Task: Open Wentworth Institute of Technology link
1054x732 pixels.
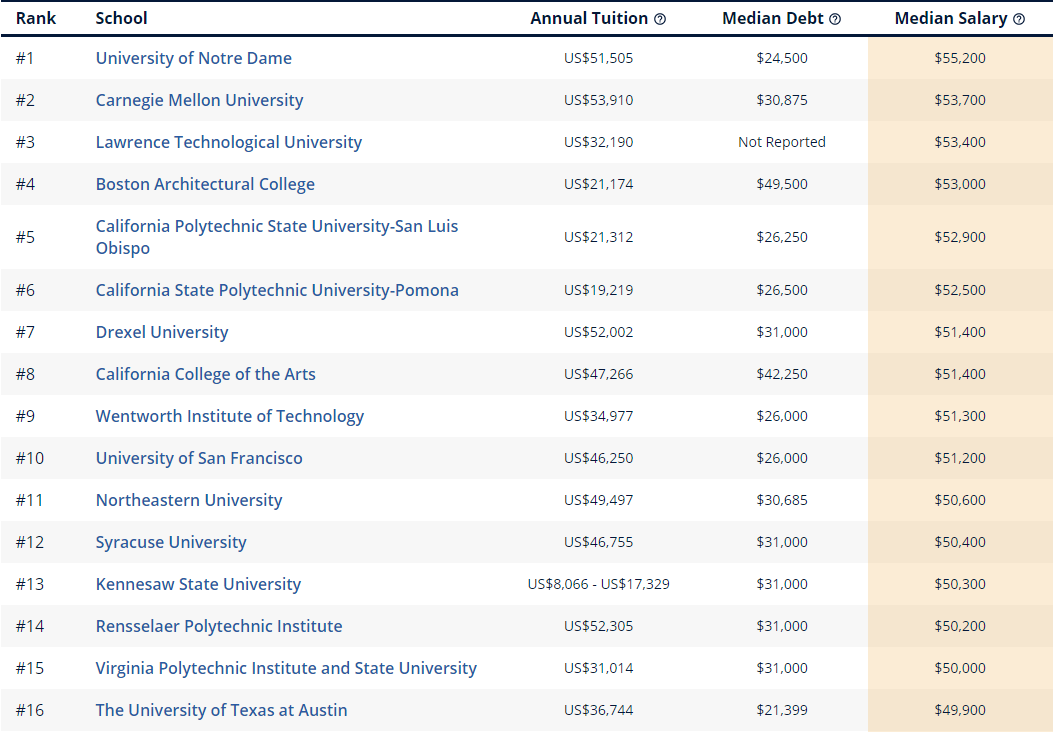Action: click(230, 416)
